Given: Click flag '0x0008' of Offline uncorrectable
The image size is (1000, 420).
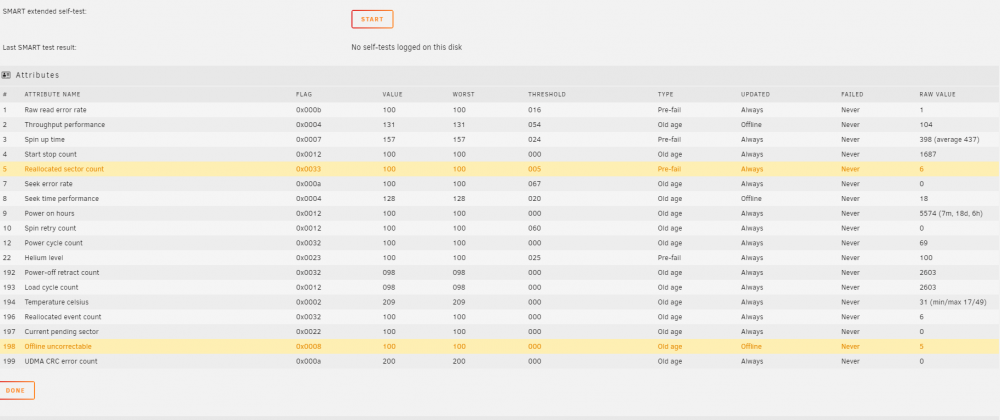Looking at the screenshot, I should coord(308,346).
